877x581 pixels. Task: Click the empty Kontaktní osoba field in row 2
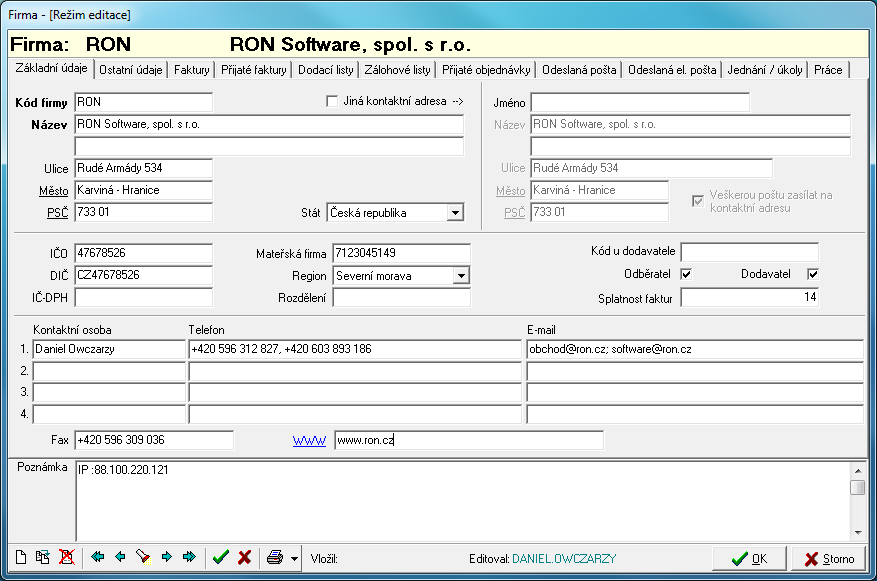coord(109,371)
